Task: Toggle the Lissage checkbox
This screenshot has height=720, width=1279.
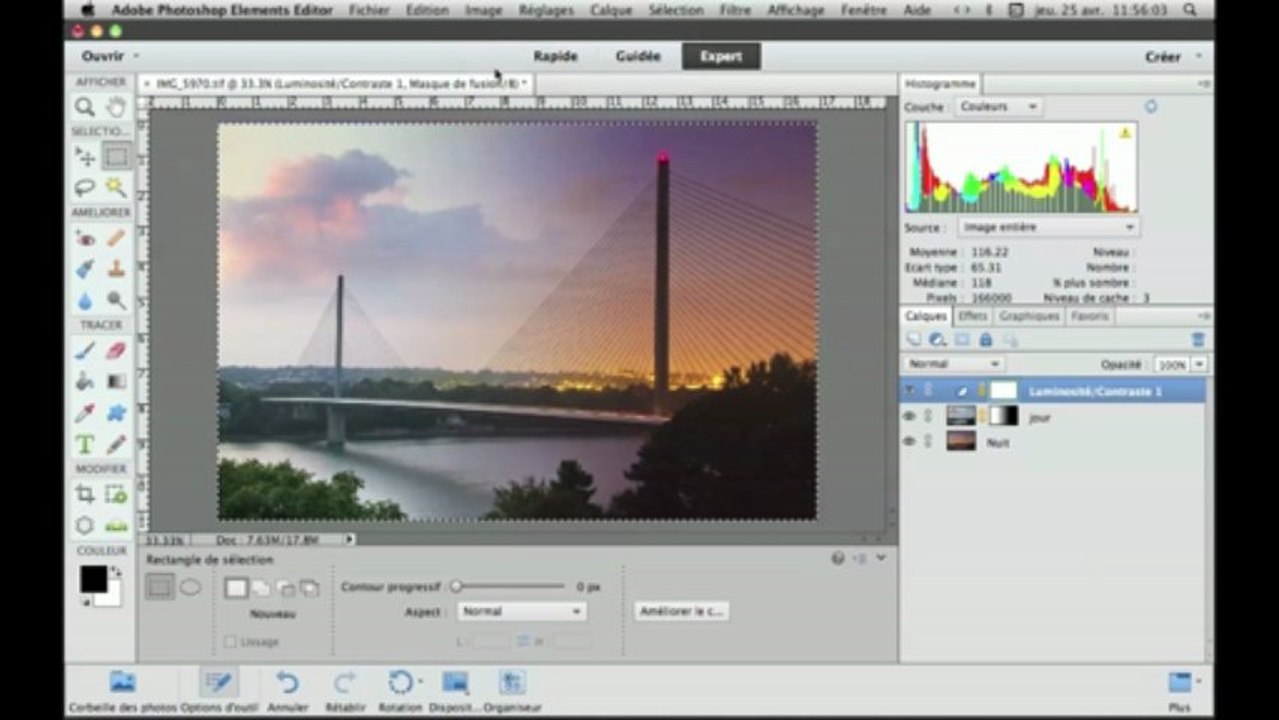Action: tap(231, 642)
